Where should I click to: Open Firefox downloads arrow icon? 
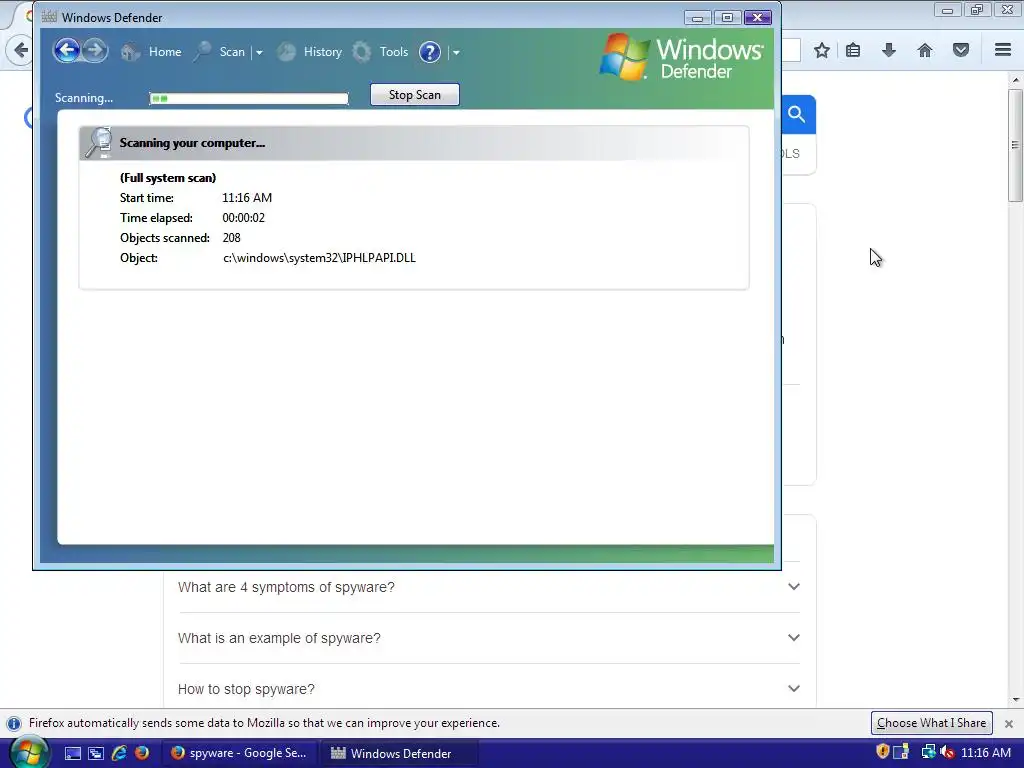(889, 50)
